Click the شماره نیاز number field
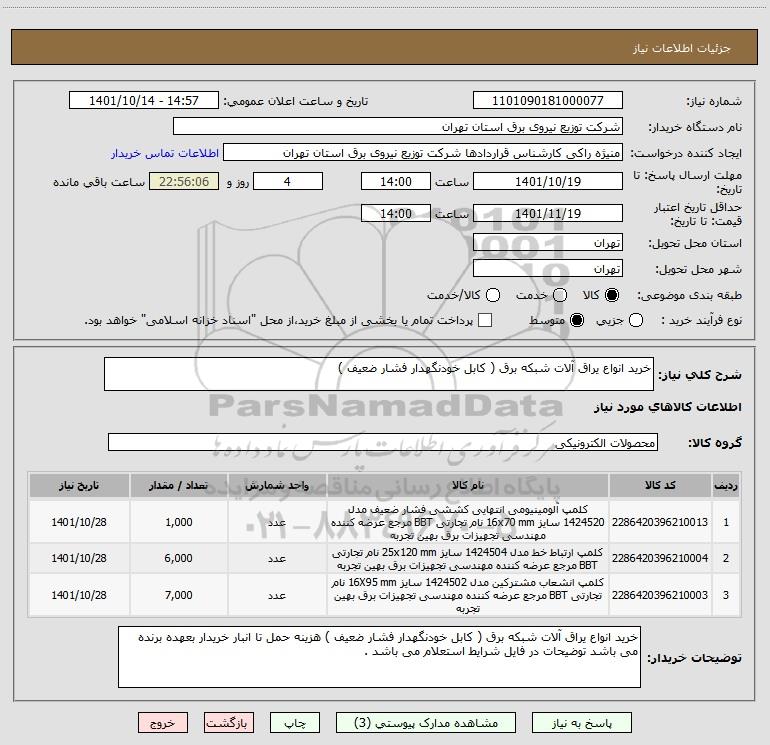This screenshot has height=745, width=770. point(548,100)
